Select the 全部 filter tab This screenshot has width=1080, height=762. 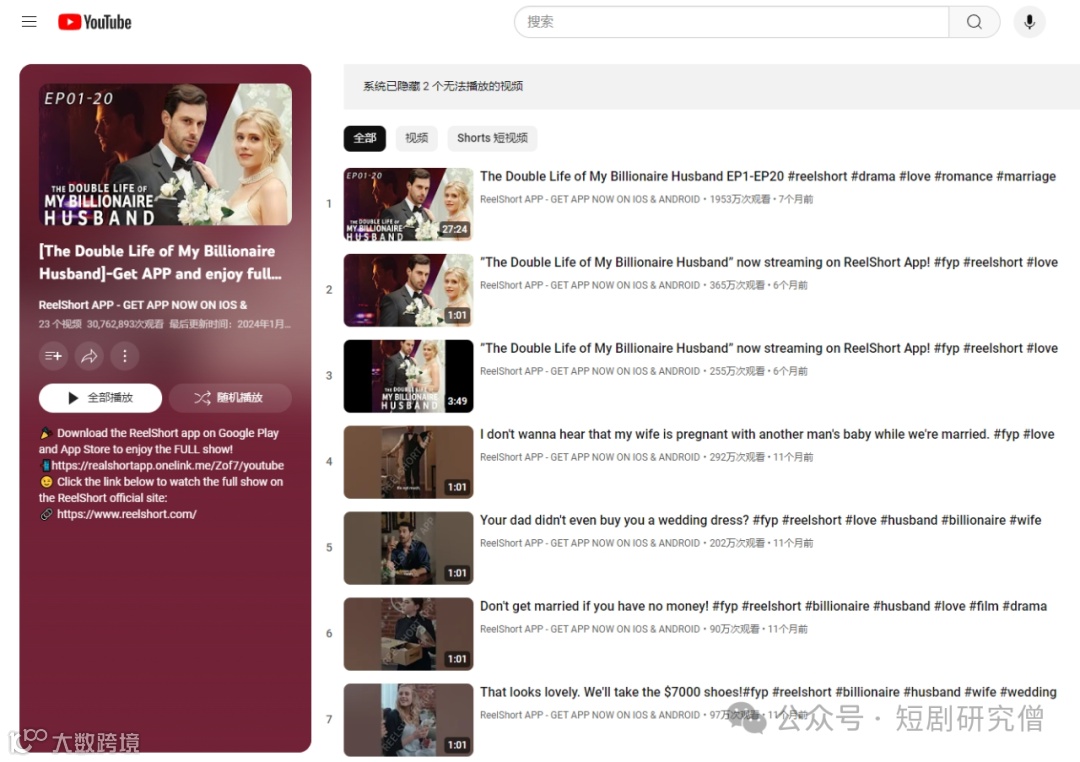click(364, 138)
